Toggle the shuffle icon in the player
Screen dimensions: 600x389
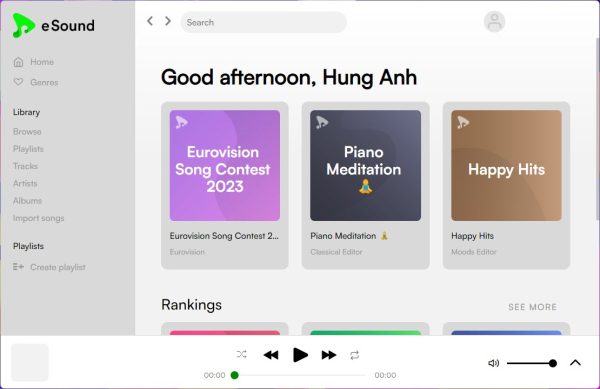(241, 355)
